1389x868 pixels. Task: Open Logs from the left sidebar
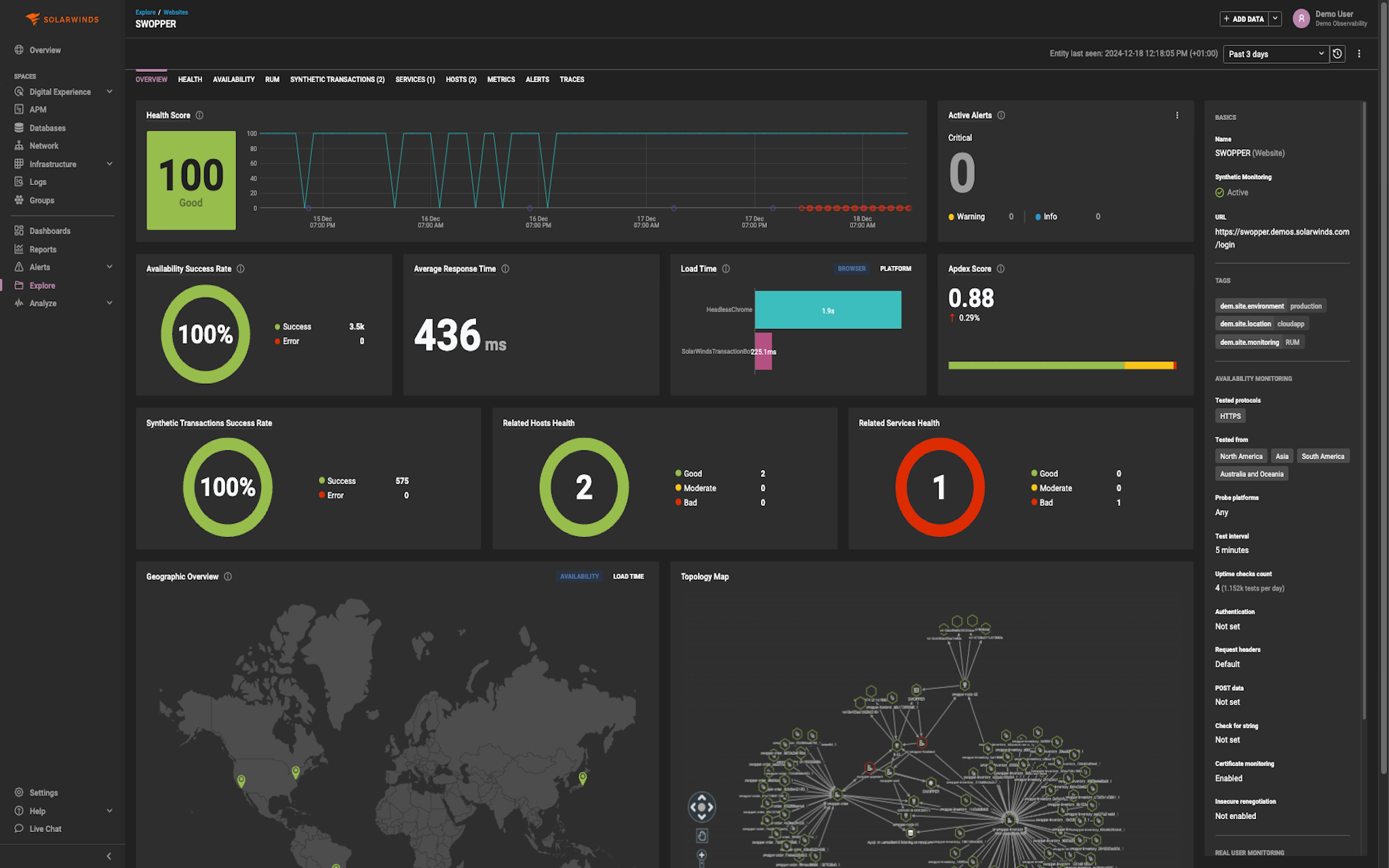tap(37, 182)
